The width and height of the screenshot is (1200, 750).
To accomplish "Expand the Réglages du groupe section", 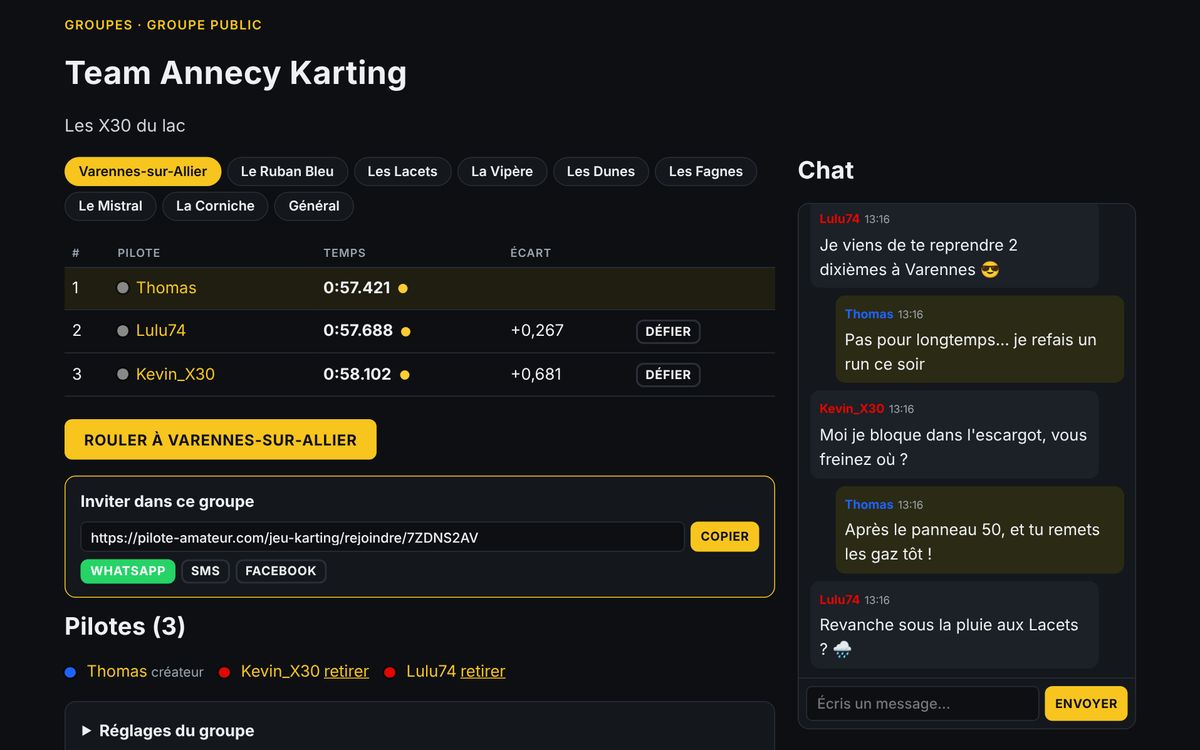I will click(x=420, y=731).
